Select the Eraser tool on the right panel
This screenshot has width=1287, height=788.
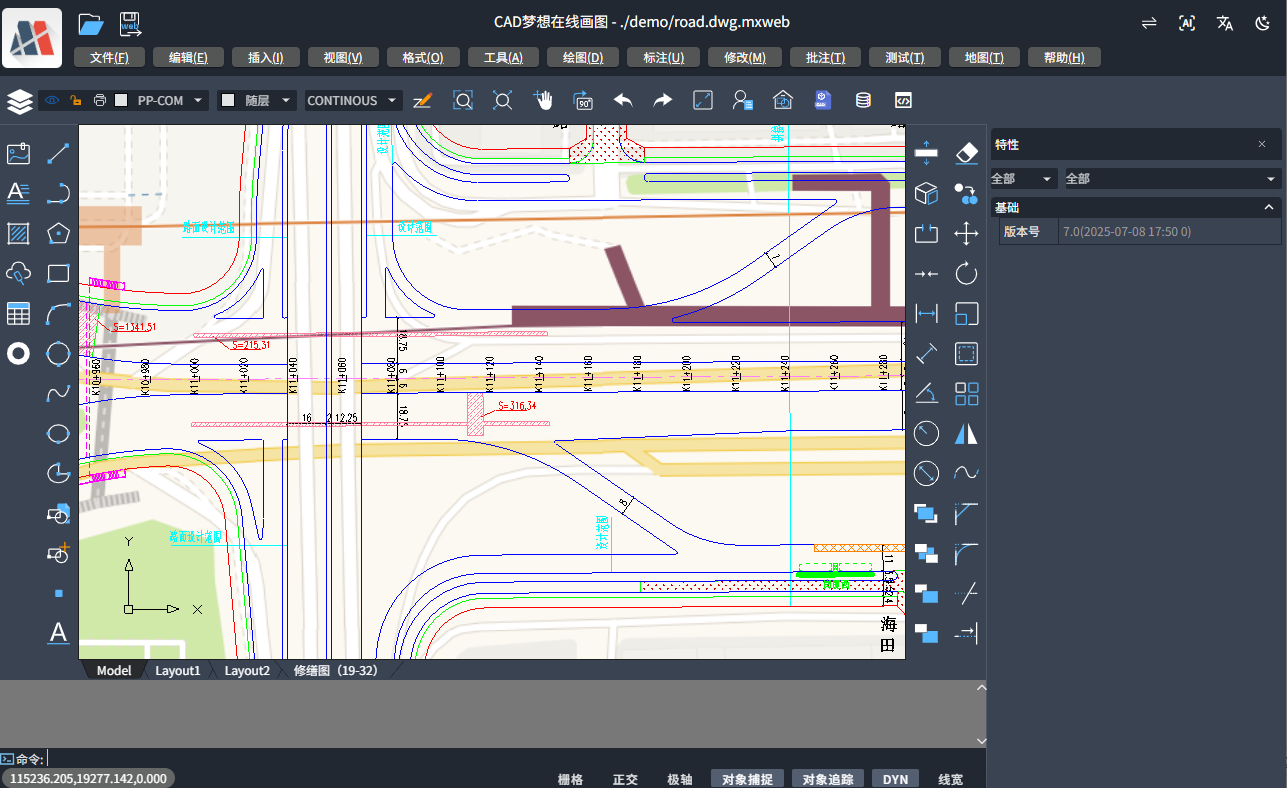click(966, 152)
